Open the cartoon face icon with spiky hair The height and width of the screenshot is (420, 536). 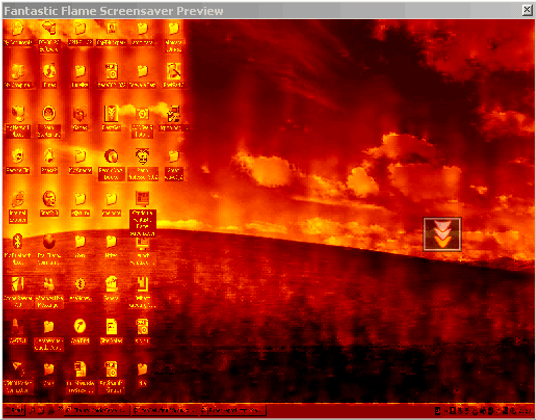pyautogui.click(x=142, y=156)
